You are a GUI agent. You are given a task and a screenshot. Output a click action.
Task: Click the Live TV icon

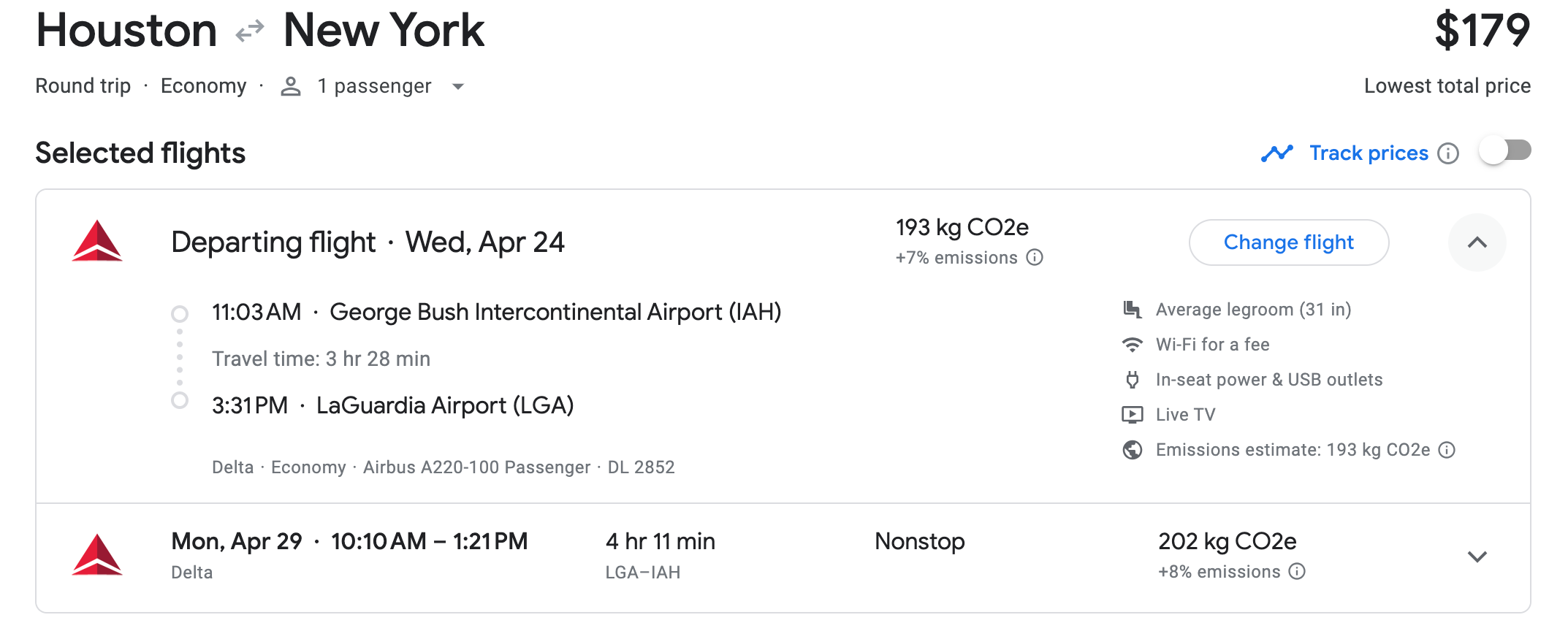(x=1132, y=415)
